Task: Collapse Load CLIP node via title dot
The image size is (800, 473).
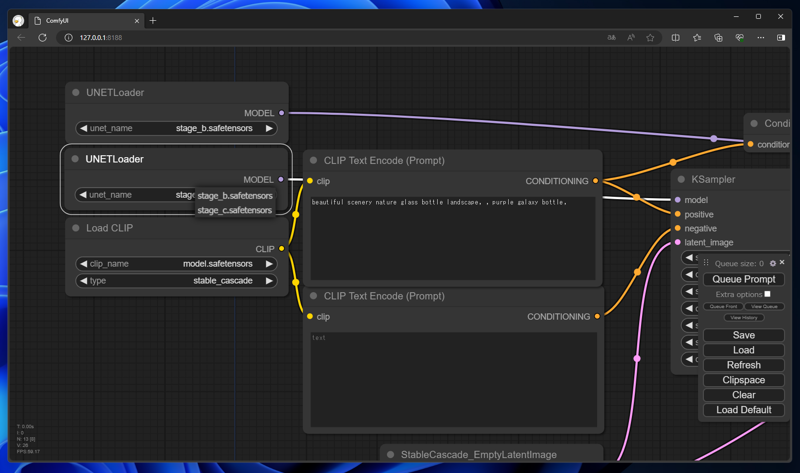Action: tap(76, 228)
